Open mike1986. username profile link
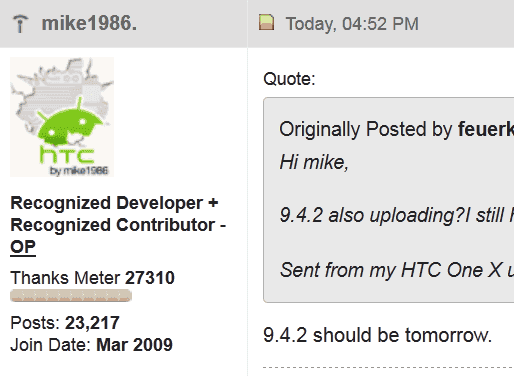Viewport: 514px width, 376px height. (x=89, y=24)
